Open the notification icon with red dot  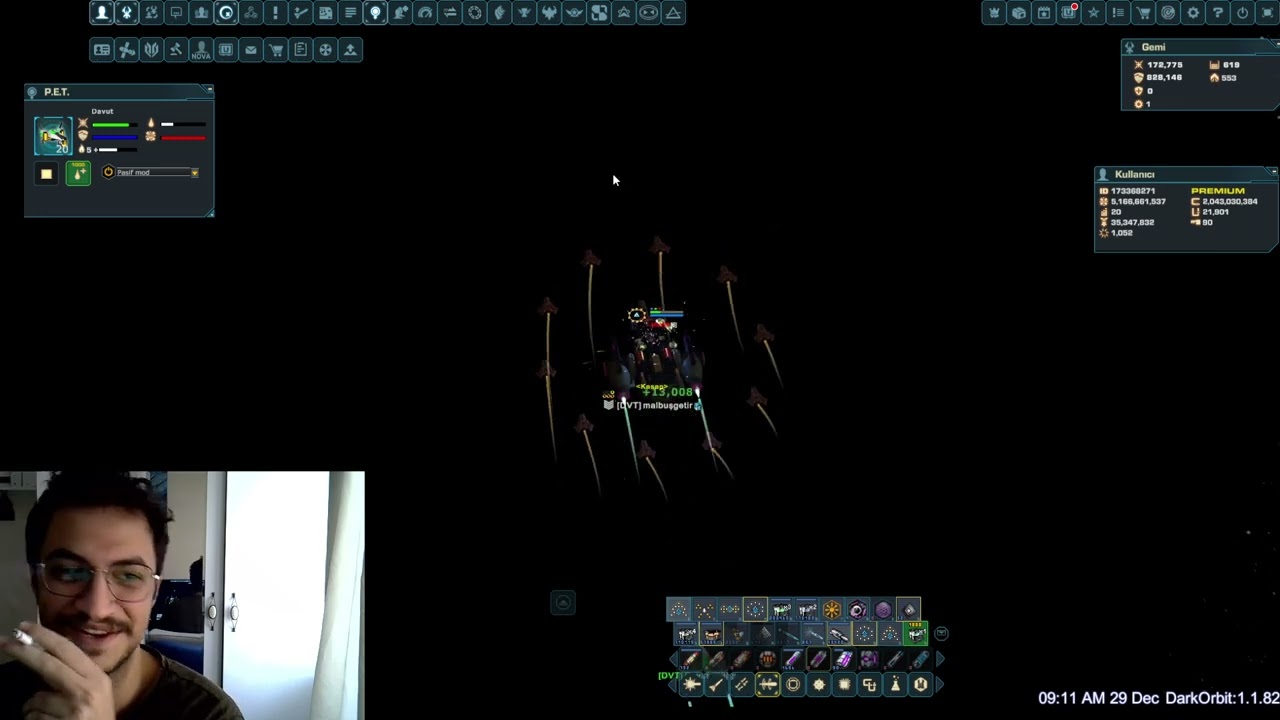coord(1068,13)
